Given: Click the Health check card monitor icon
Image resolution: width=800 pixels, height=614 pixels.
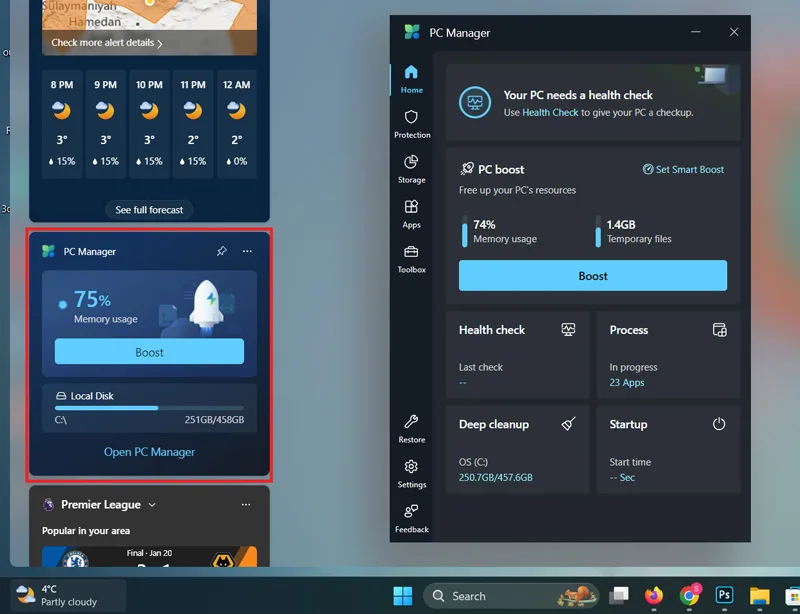Looking at the screenshot, I should pyautogui.click(x=568, y=330).
